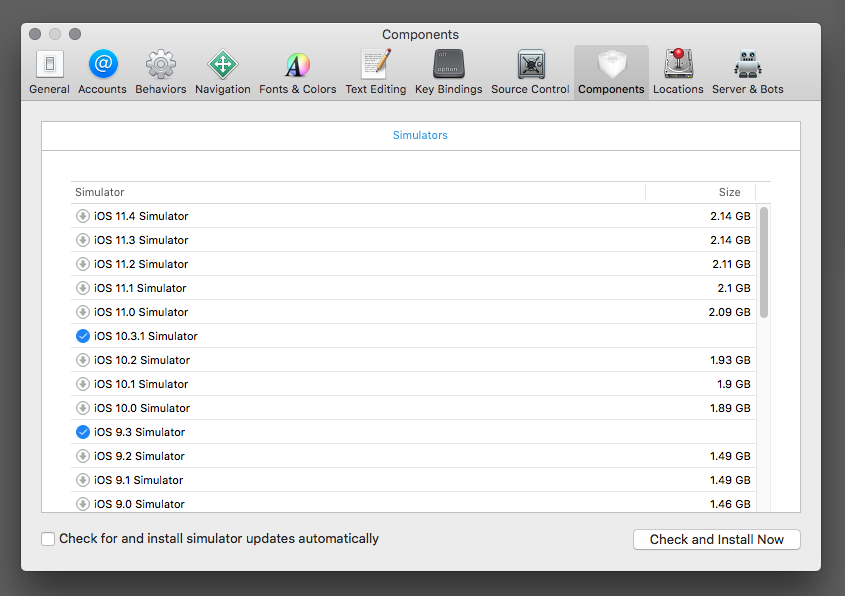Image resolution: width=845 pixels, height=596 pixels.
Task: Click the simulator list scrollbar
Action: click(x=764, y=262)
